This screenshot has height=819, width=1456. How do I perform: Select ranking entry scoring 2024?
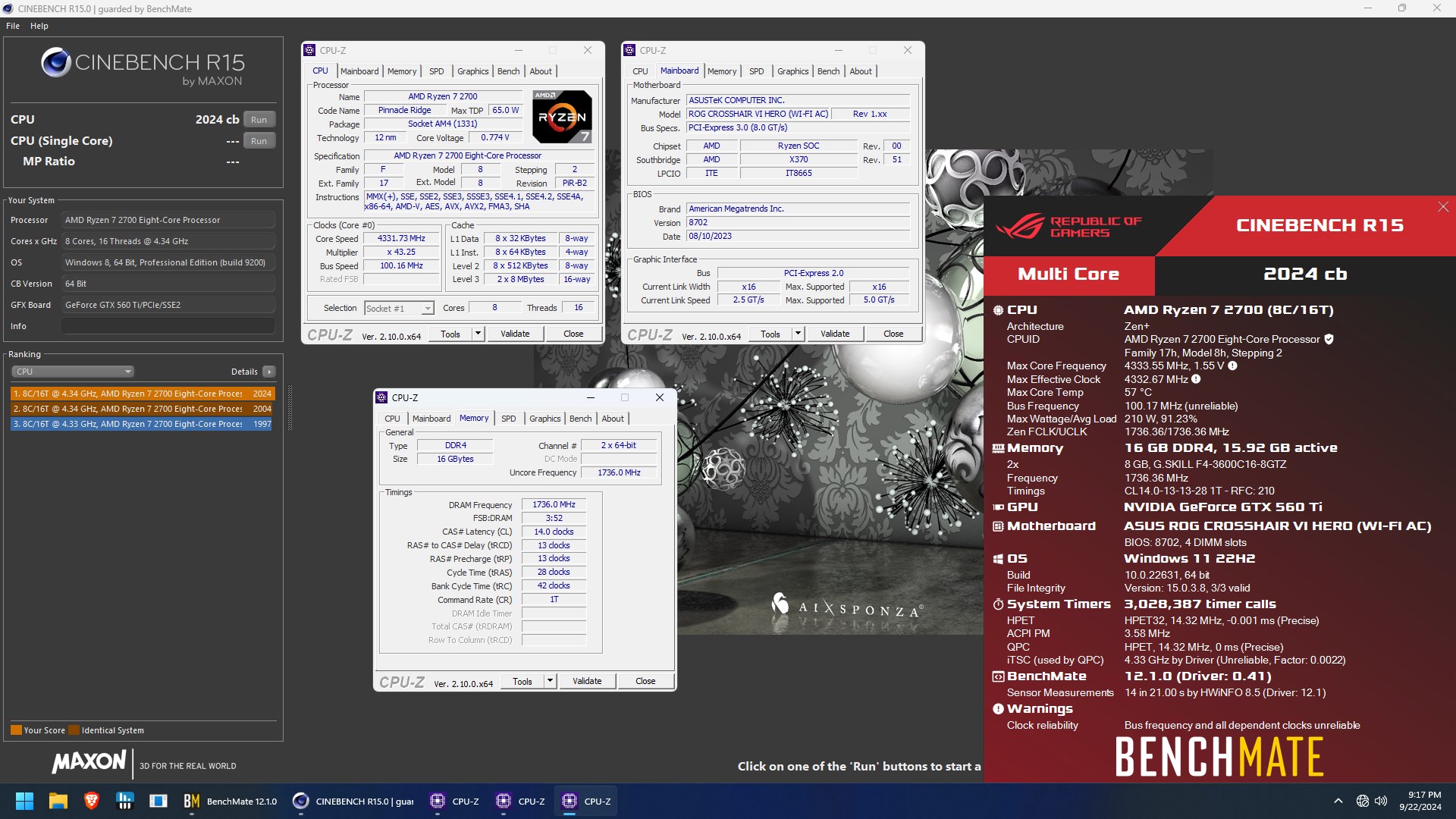[143, 394]
